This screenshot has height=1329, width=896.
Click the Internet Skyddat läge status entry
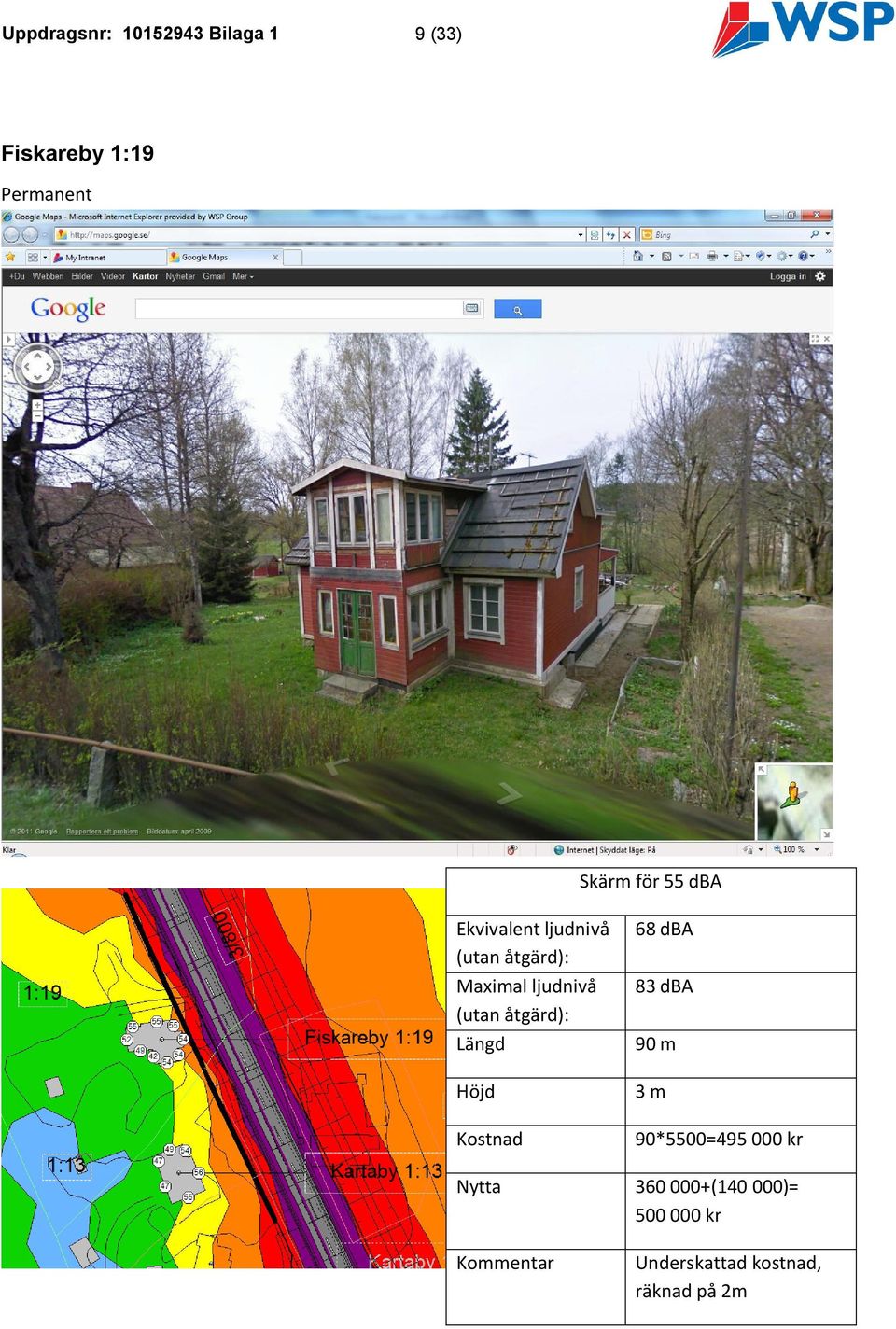pyautogui.click(x=605, y=849)
